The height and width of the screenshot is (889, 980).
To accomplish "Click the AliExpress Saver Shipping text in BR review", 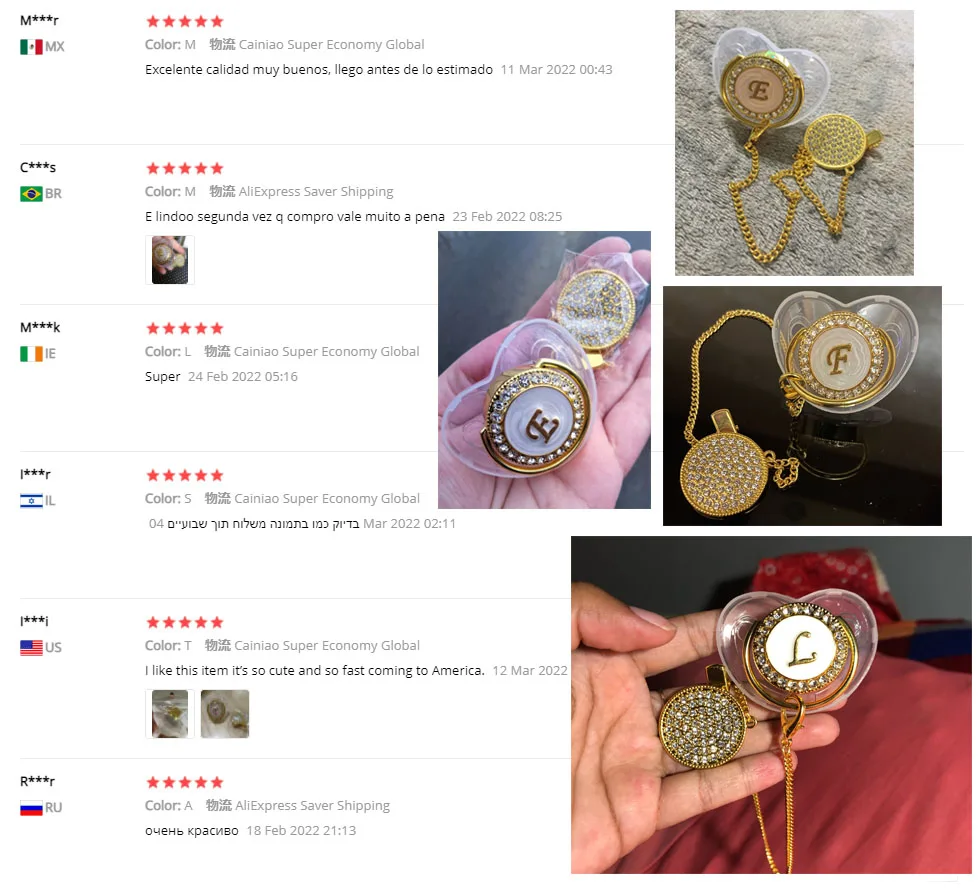I will [x=316, y=192].
